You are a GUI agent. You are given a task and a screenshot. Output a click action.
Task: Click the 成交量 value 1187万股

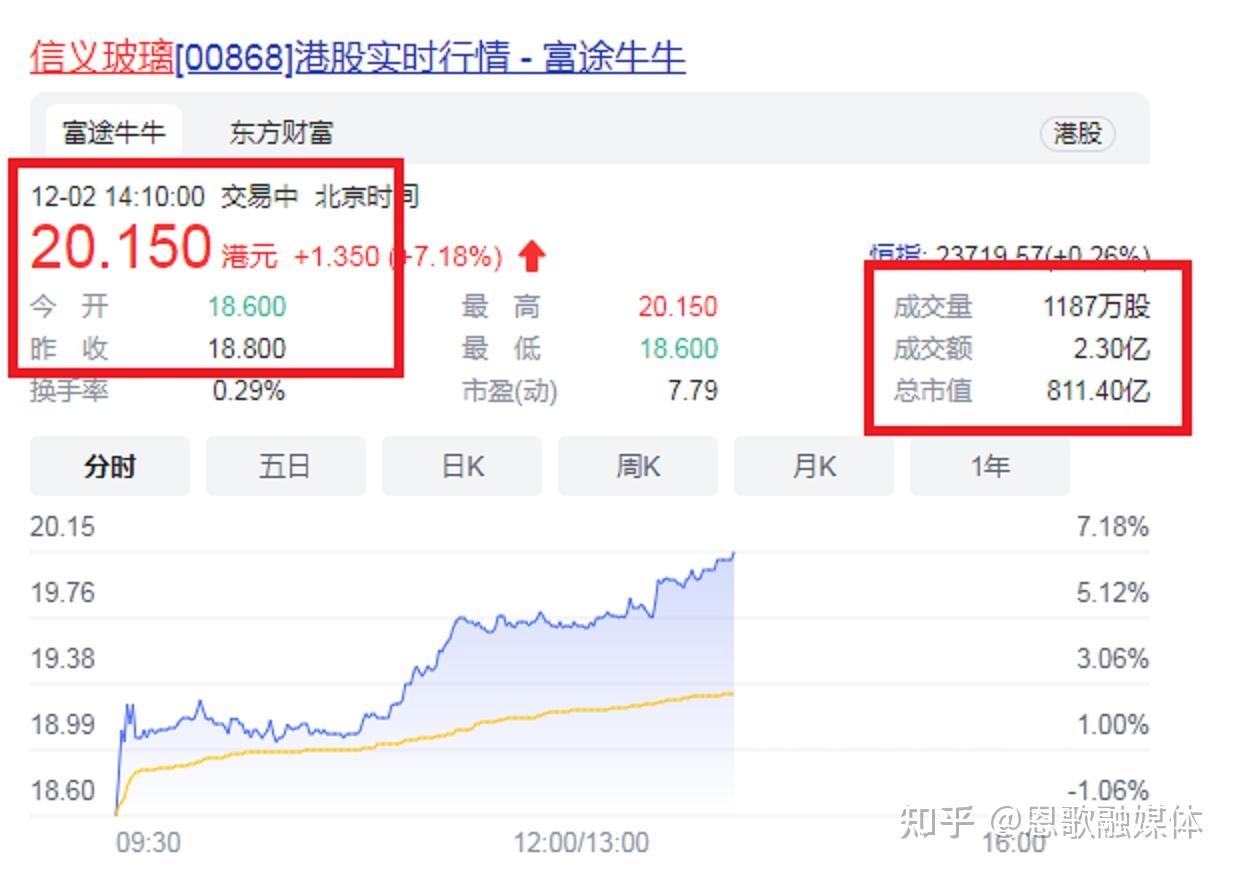(x=1096, y=306)
